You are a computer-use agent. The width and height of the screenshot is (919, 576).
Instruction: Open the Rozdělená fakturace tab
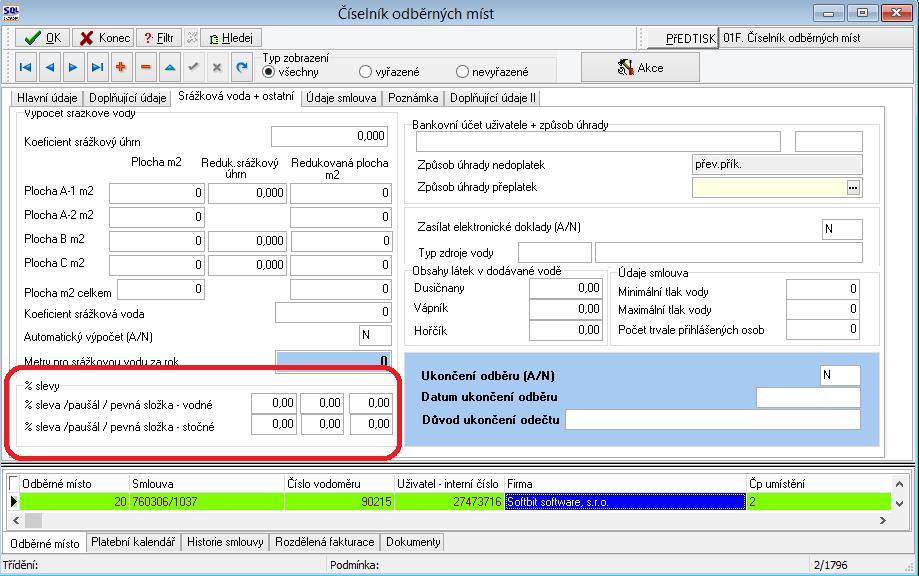coord(325,542)
